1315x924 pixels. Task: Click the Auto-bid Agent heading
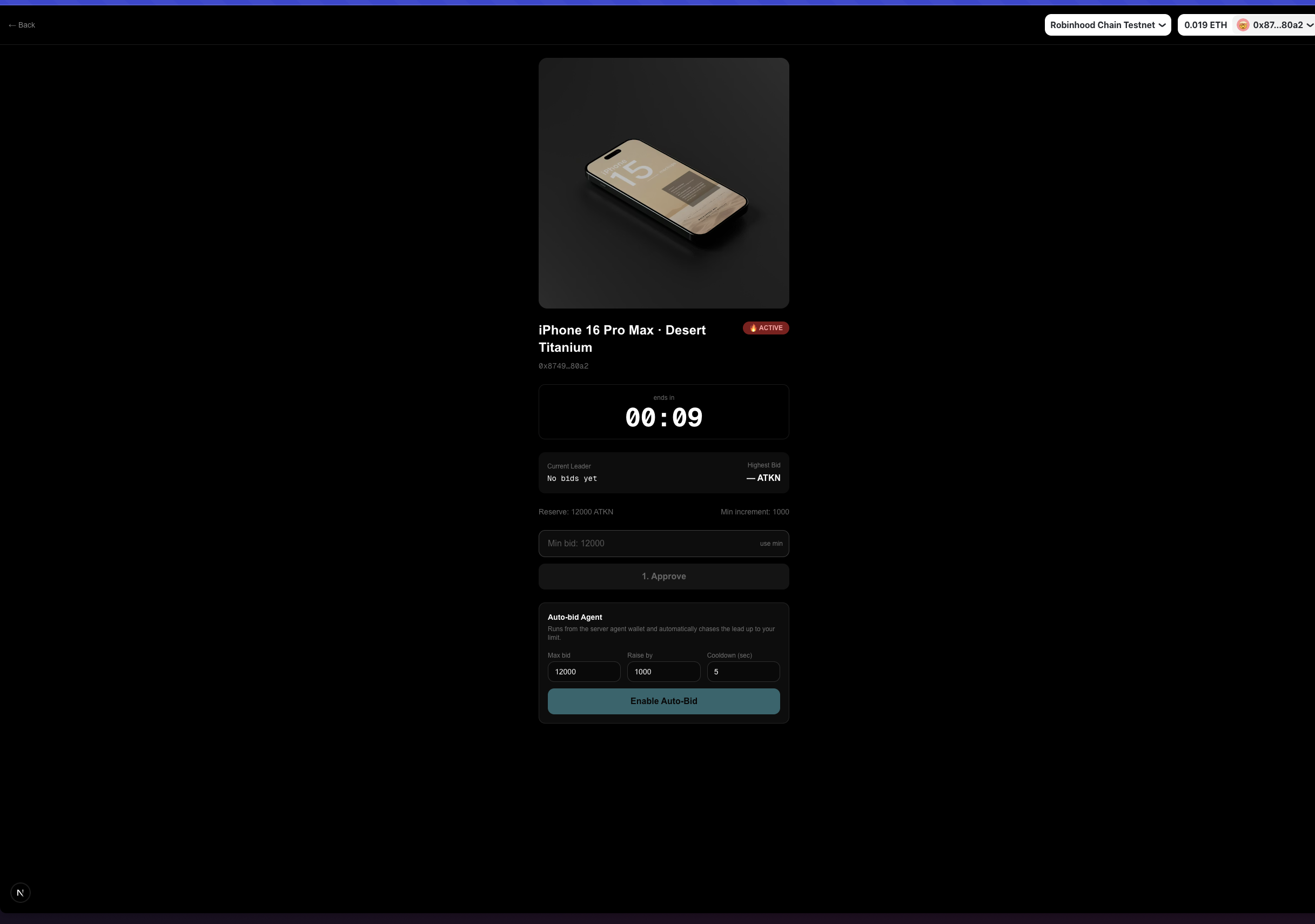point(574,617)
